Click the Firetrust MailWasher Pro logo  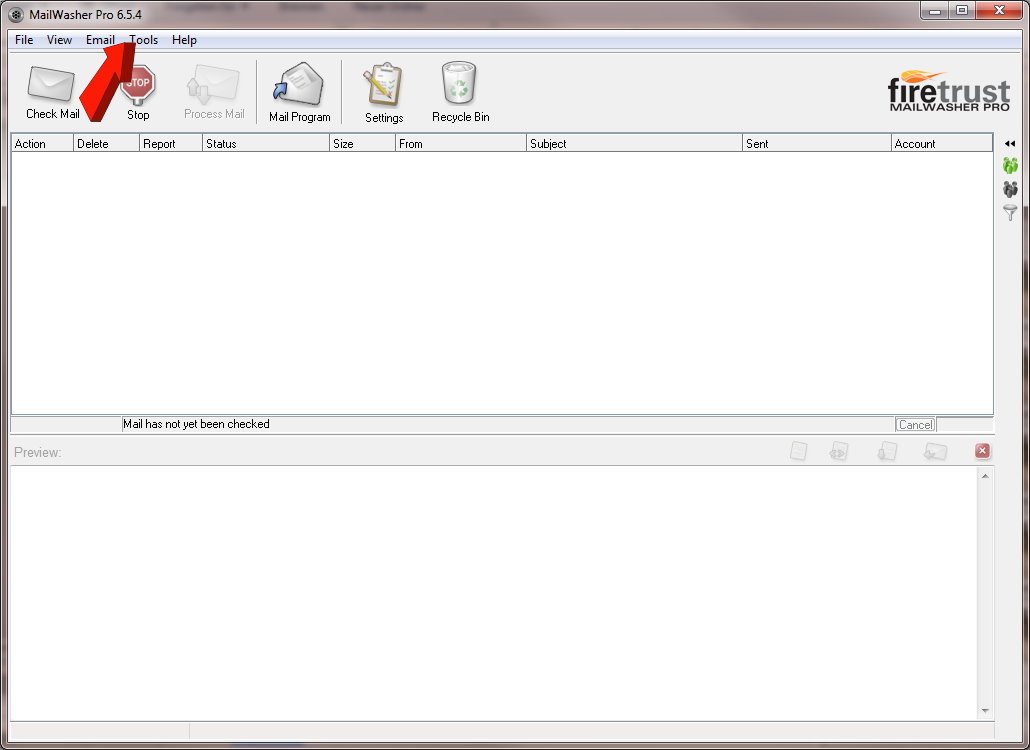coord(949,91)
